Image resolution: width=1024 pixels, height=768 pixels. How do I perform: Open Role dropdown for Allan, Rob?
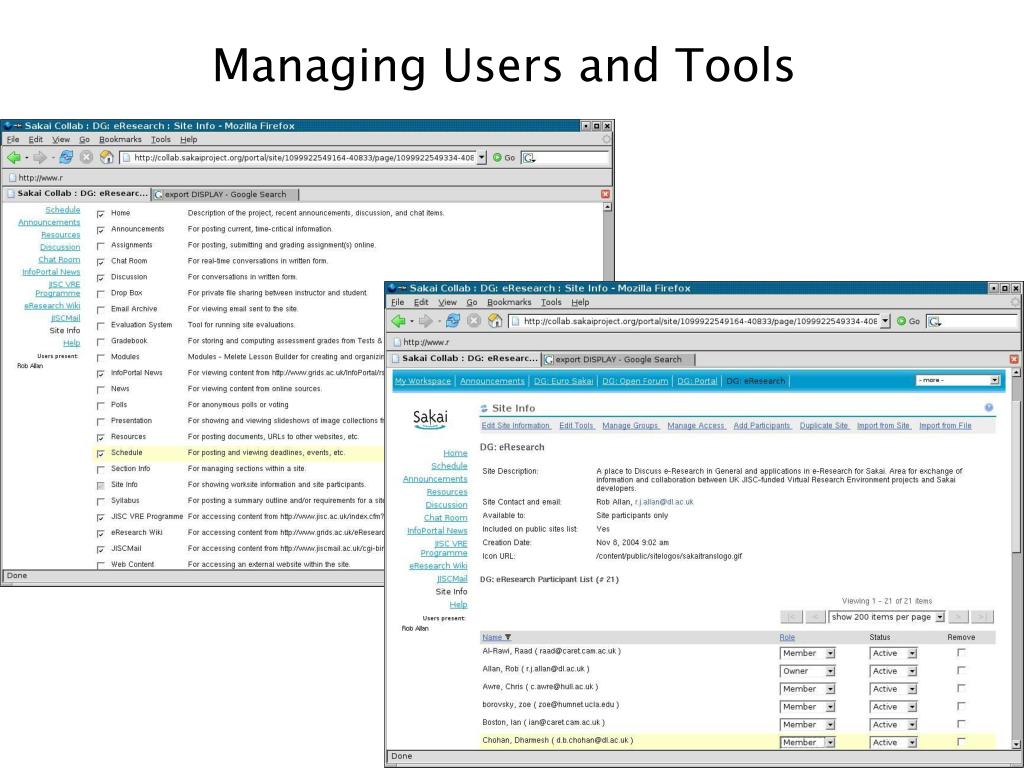point(807,671)
